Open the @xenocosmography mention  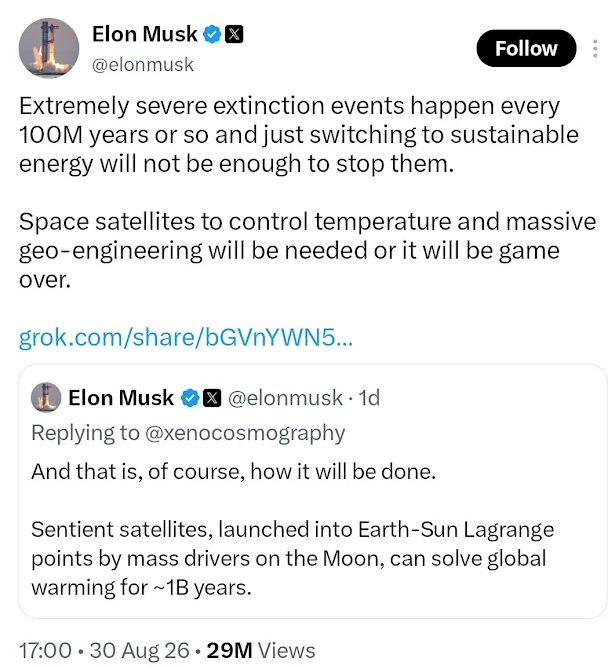[x=245, y=433]
